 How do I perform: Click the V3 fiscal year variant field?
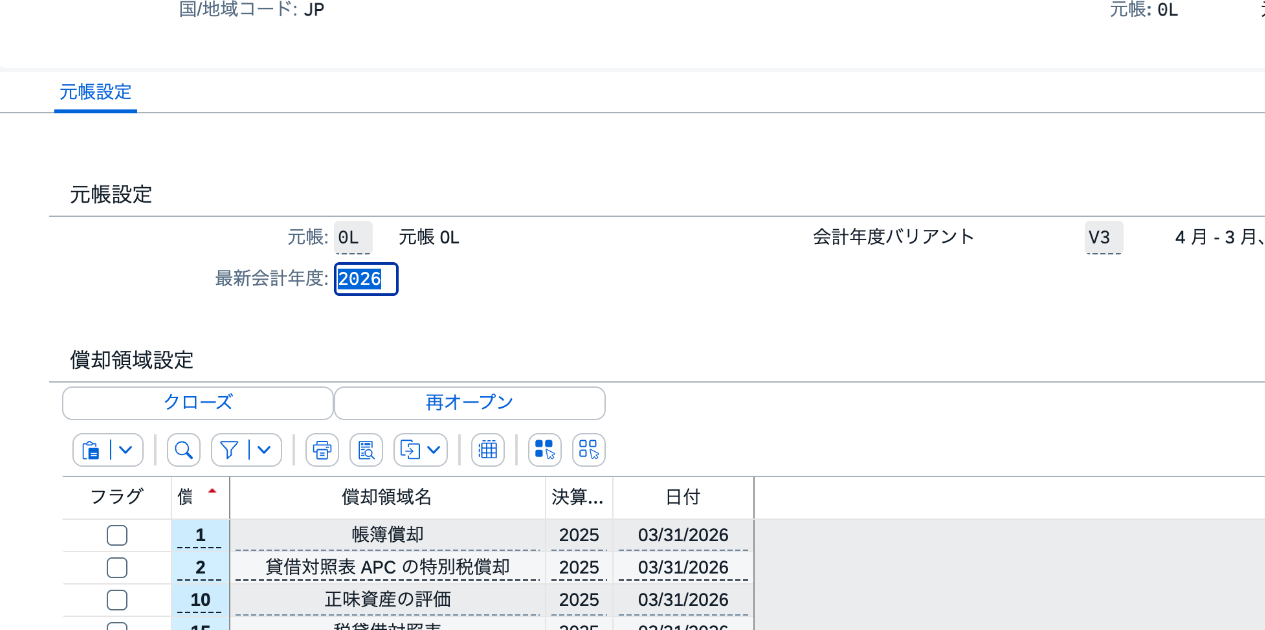coord(1104,238)
